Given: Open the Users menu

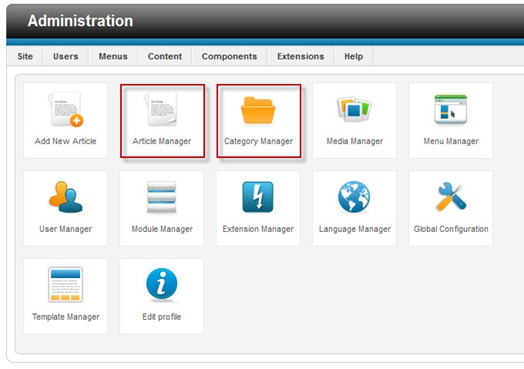Looking at the screenshot, I should [66, 56].
